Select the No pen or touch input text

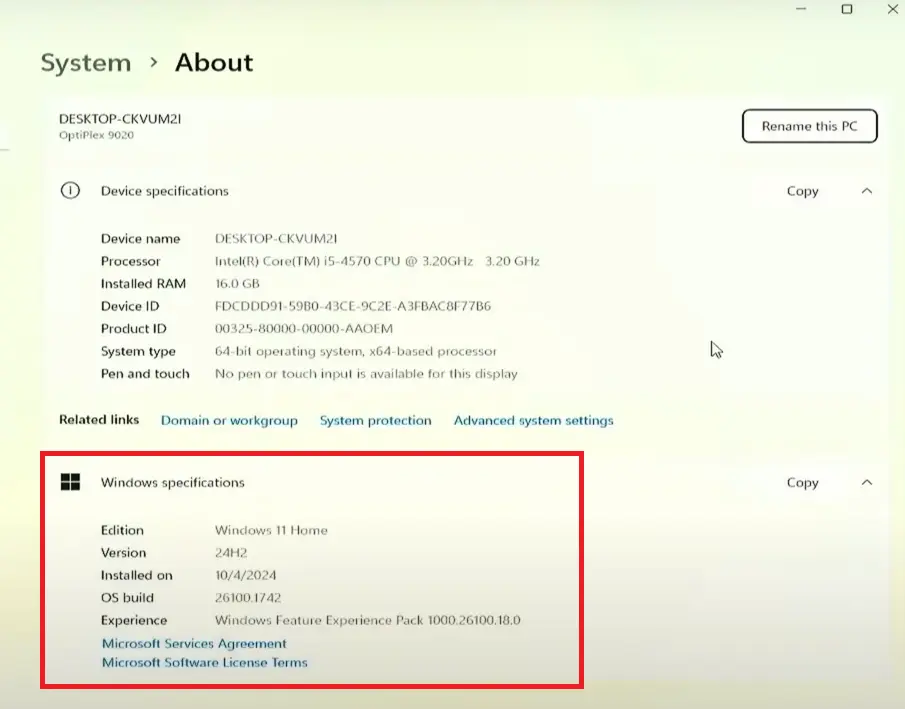click(x=366, y=374)
